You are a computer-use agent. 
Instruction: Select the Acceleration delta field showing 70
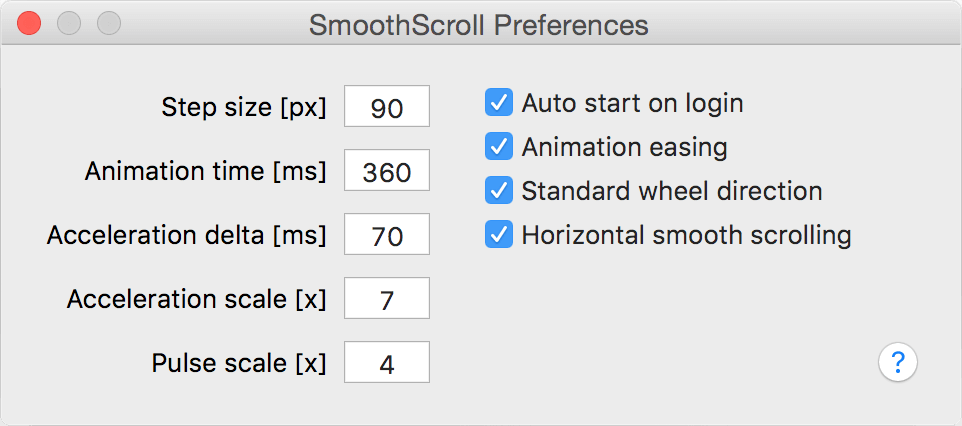point(387,236)
